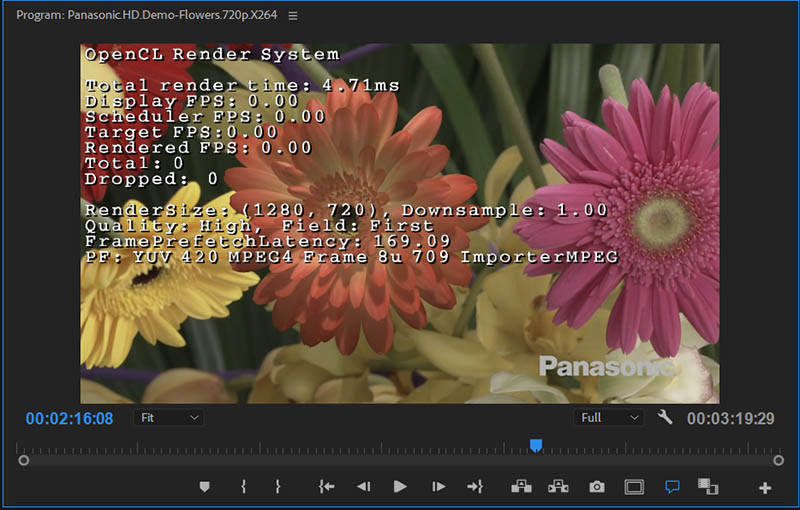
Task: Step back one frame
Action: pyautogui.click(x=363, y=487)
